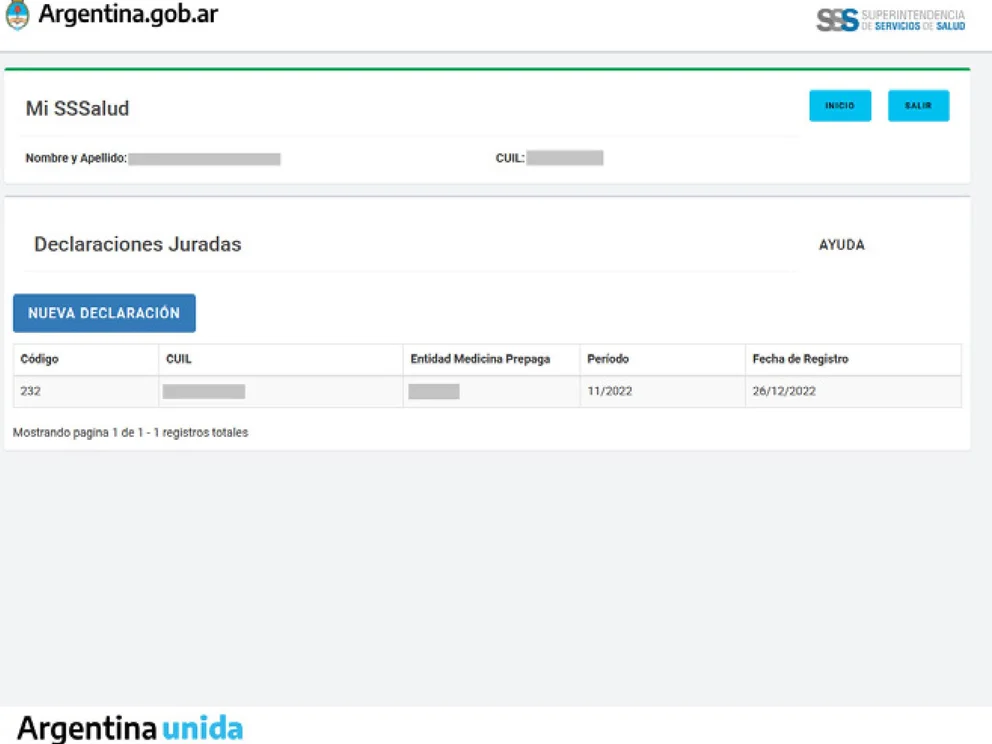Sort the table by Código column
Image resolution: width=992 pixels, height=744 pixels.
click(41, 359)
